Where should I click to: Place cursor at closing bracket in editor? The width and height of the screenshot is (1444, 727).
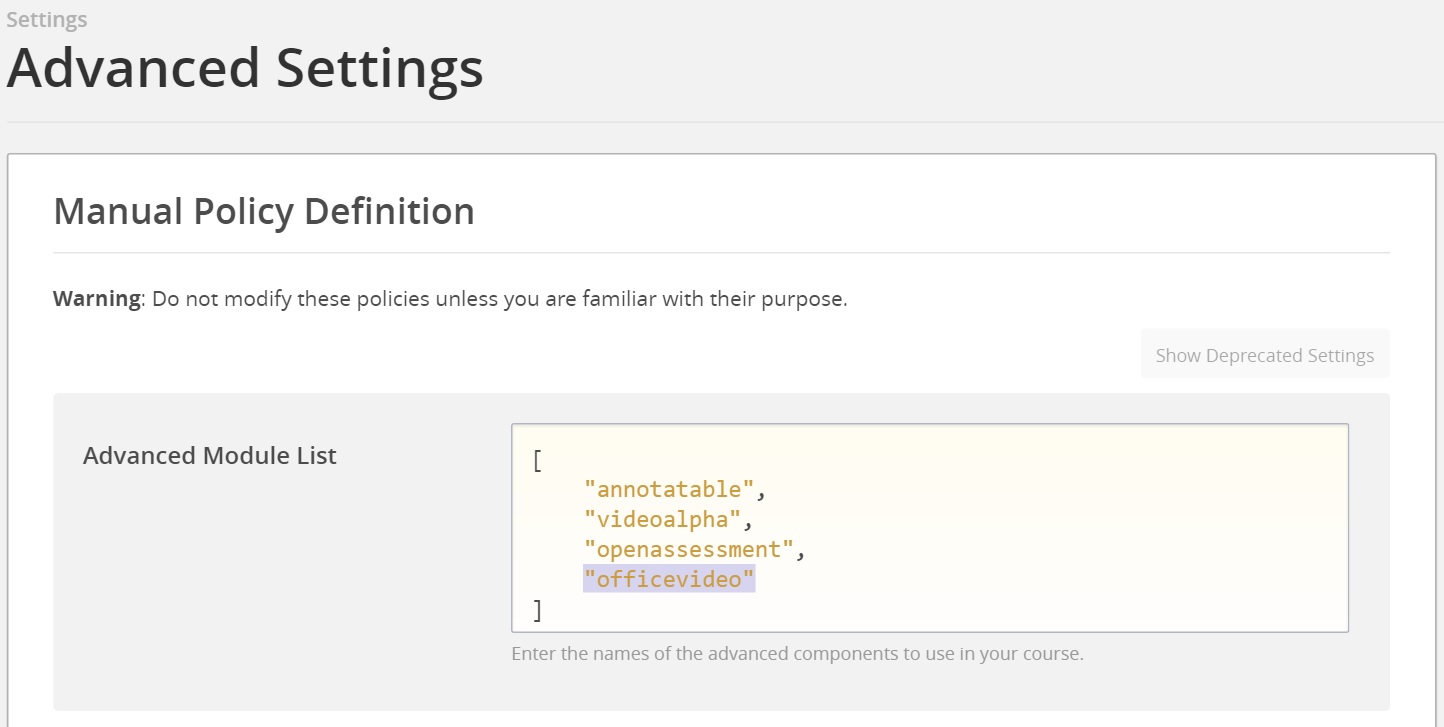point(538,609)
